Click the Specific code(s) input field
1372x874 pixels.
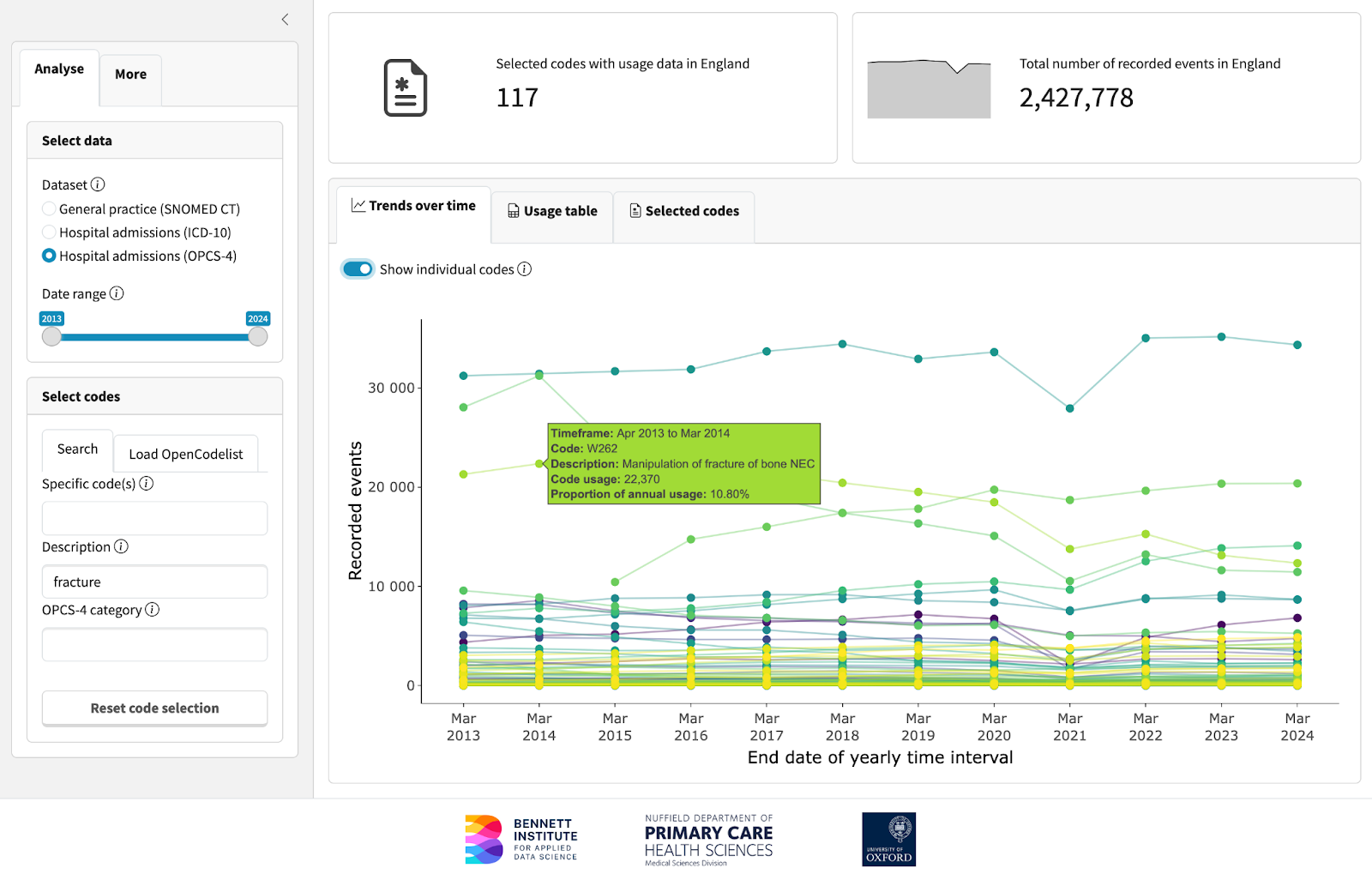(x=154, y=518)
